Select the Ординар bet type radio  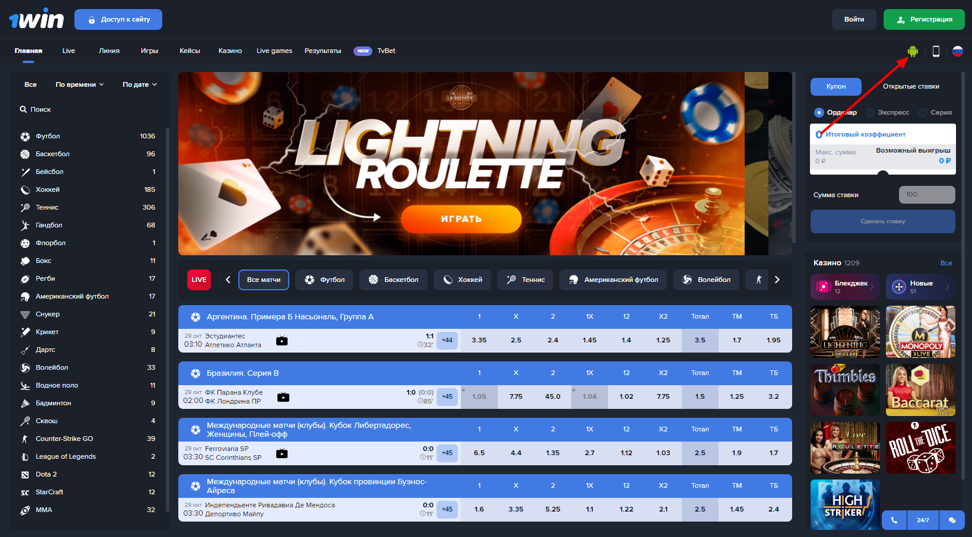tap(819, 112)
